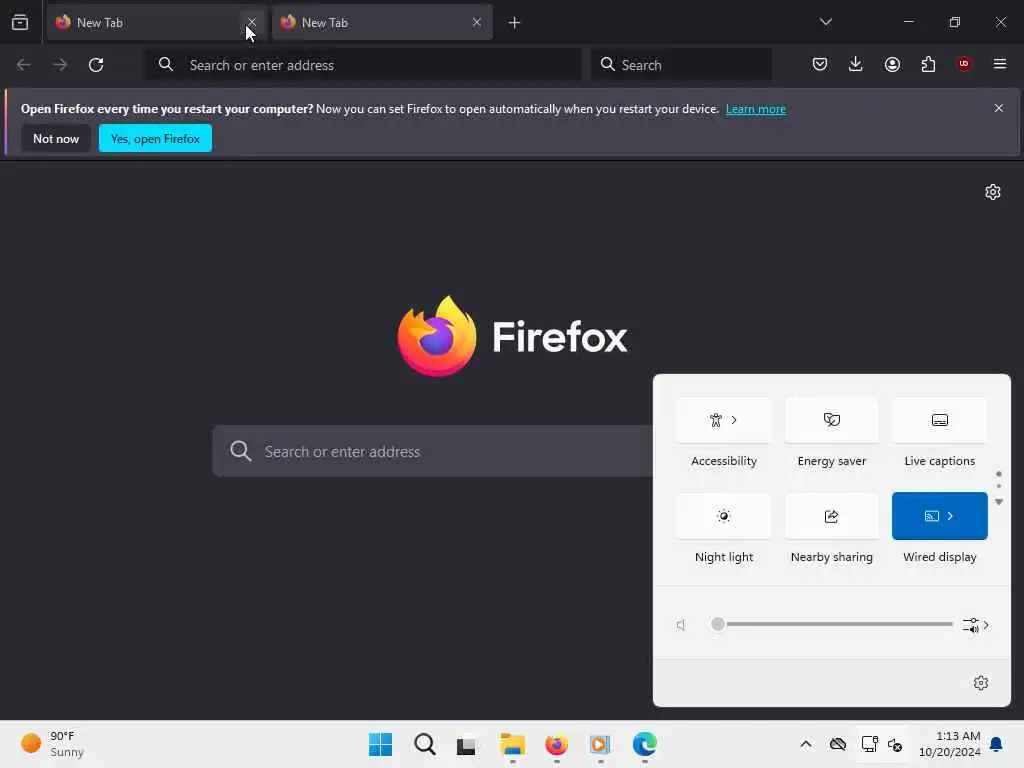Go back one page
This screenshot has height=768, width=1024.
coord(24,65)
